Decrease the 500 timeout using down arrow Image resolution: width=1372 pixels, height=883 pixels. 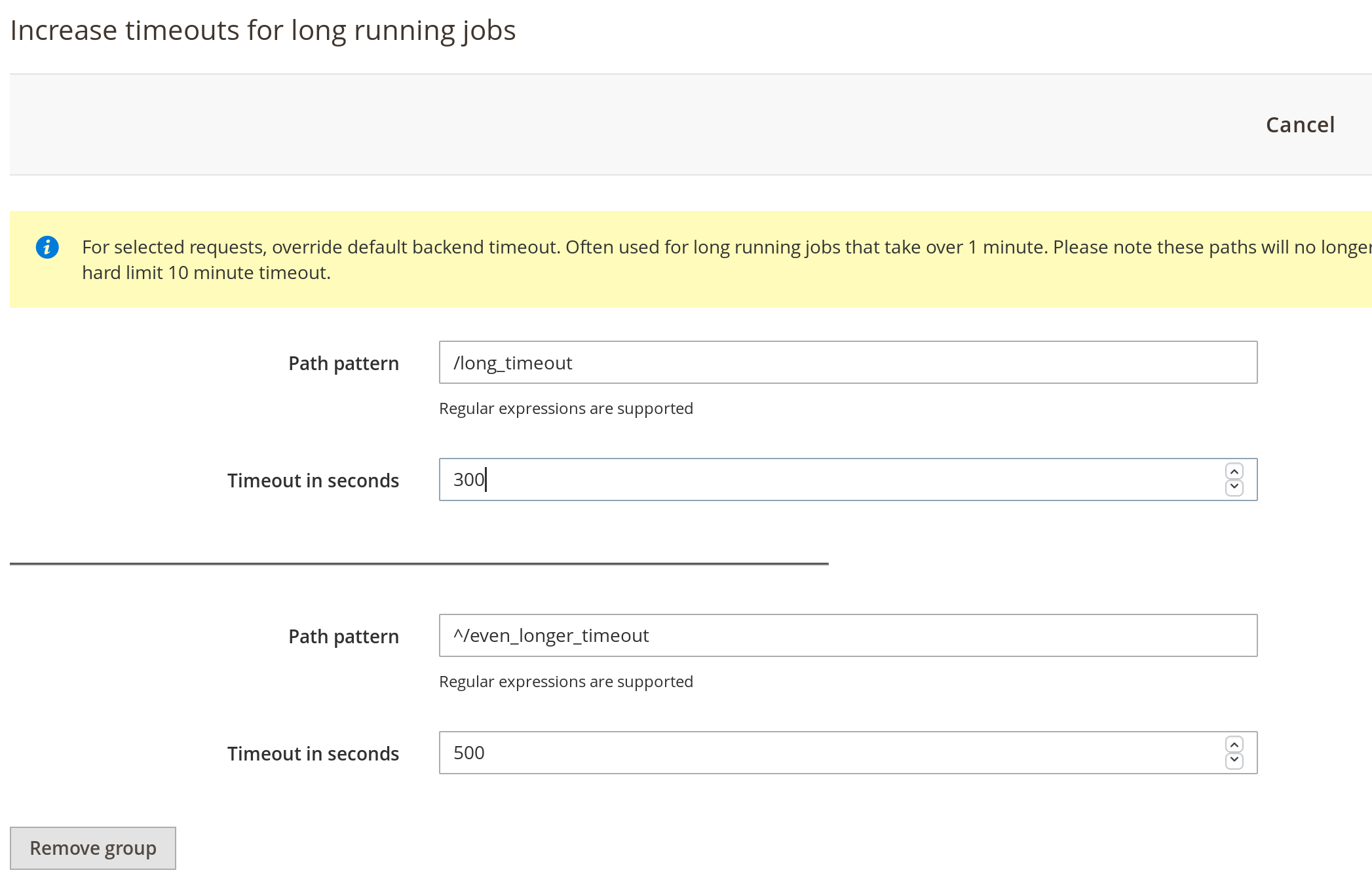pos(1234,761)
